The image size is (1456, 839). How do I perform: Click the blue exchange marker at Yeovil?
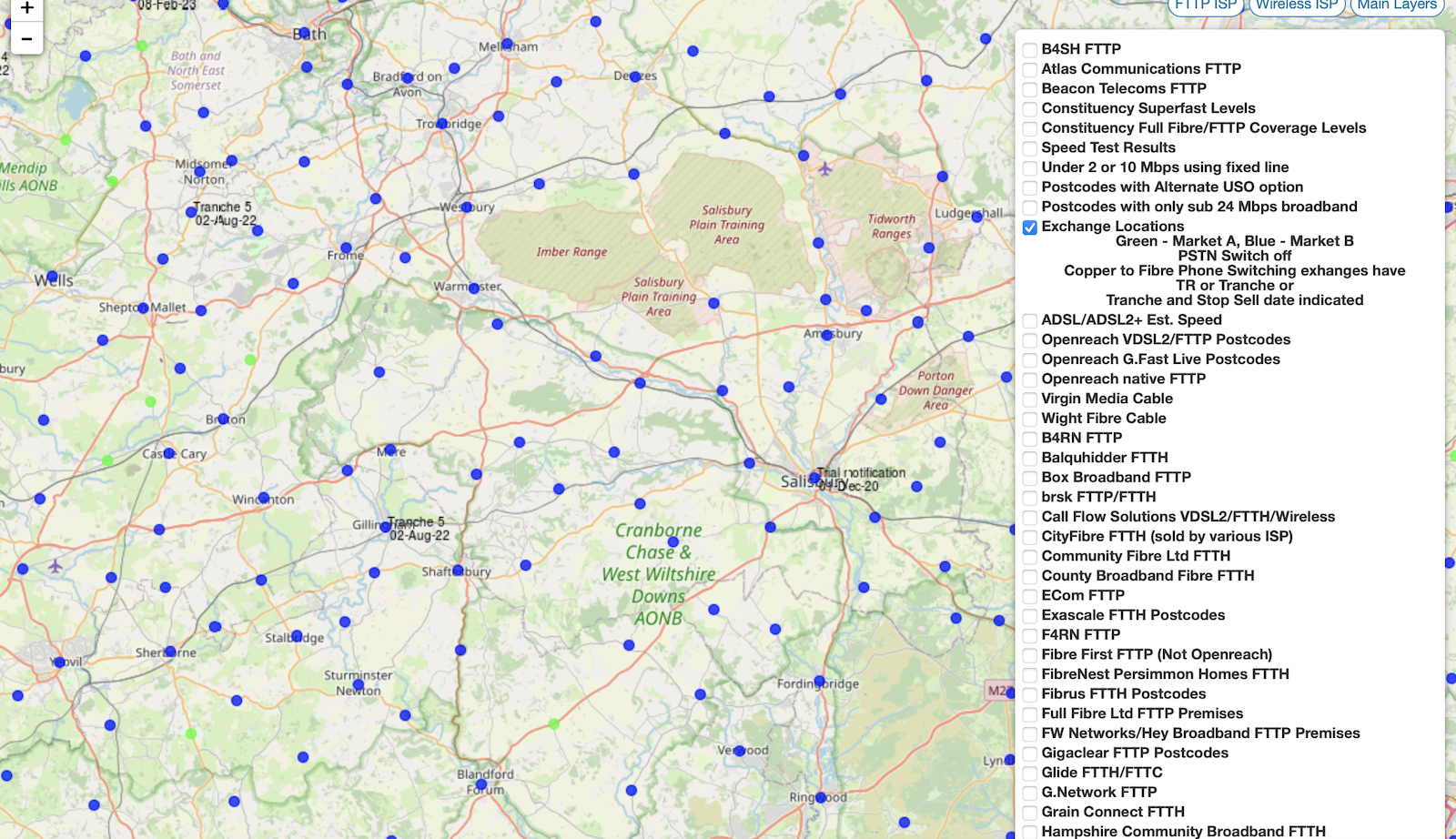click(x=59, y=662)
